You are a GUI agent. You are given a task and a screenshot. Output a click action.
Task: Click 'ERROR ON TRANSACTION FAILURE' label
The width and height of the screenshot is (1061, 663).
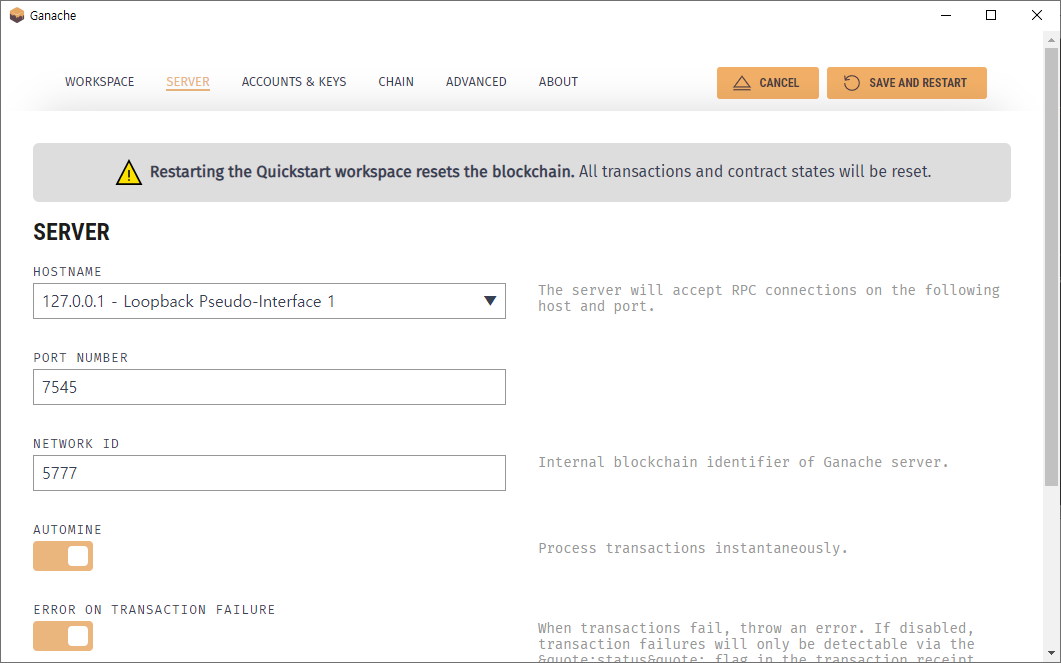pos(154,610)
